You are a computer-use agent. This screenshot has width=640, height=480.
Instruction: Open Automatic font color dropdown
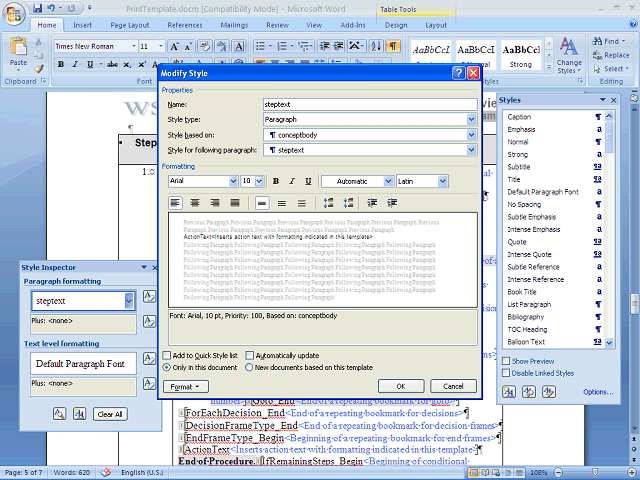pyautogui.click(x=389, y=181)
